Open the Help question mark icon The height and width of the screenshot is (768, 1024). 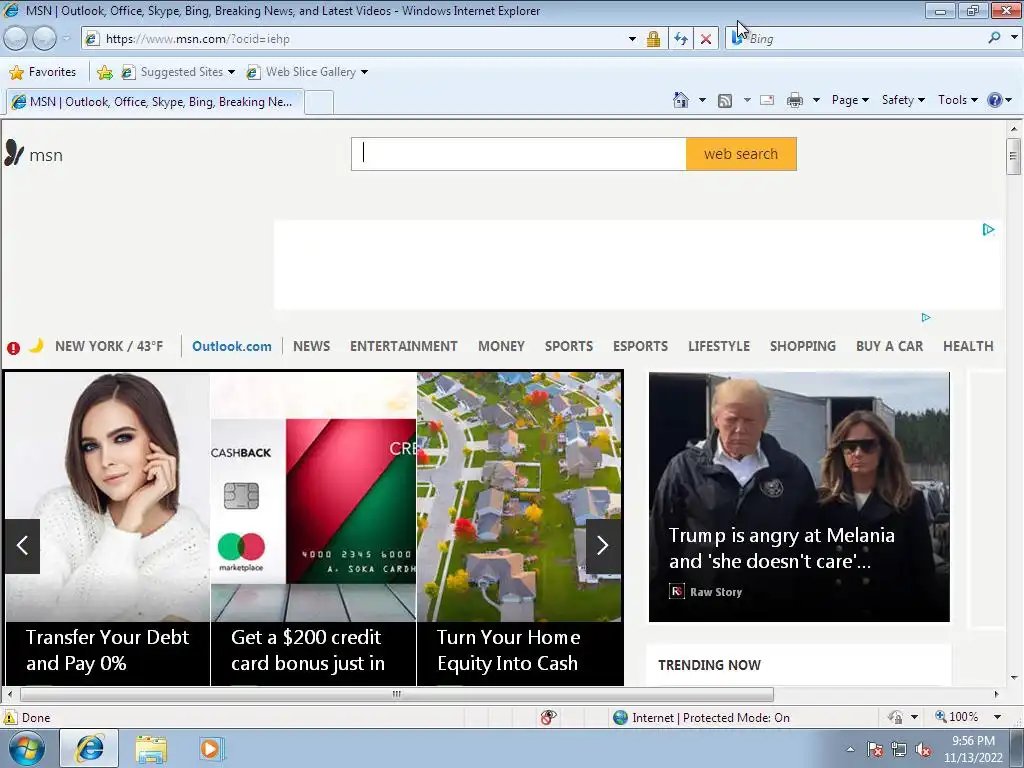tap(994, 100)
